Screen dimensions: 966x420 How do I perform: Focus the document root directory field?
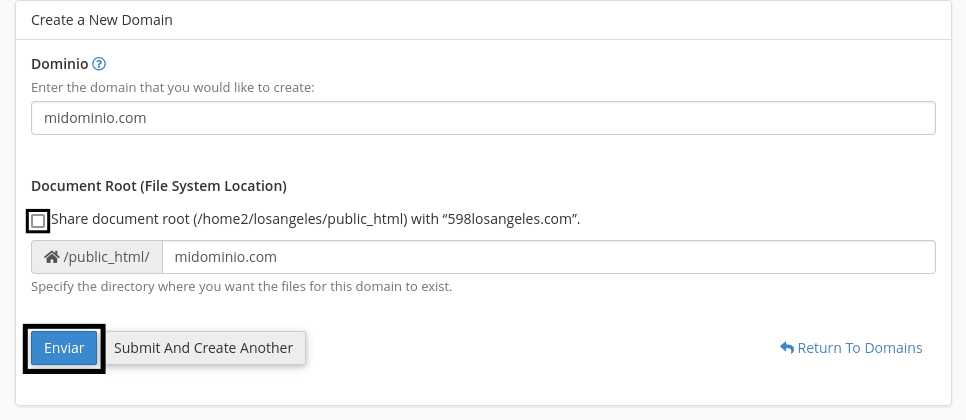pyautogui.click(x=548, y=257)
